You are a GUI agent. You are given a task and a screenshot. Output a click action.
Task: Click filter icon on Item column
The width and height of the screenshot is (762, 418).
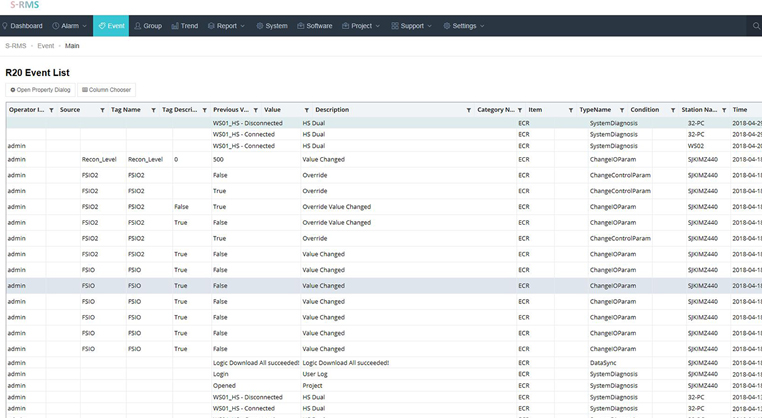[x=571, y=110]
